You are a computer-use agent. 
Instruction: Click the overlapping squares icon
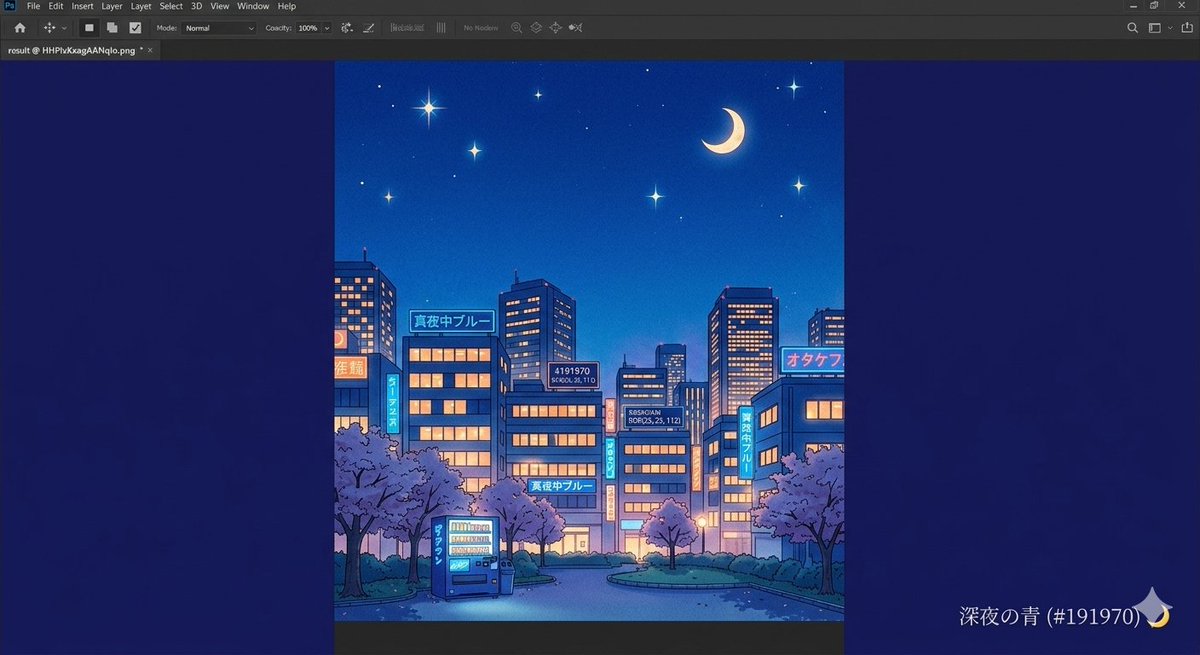112,28
